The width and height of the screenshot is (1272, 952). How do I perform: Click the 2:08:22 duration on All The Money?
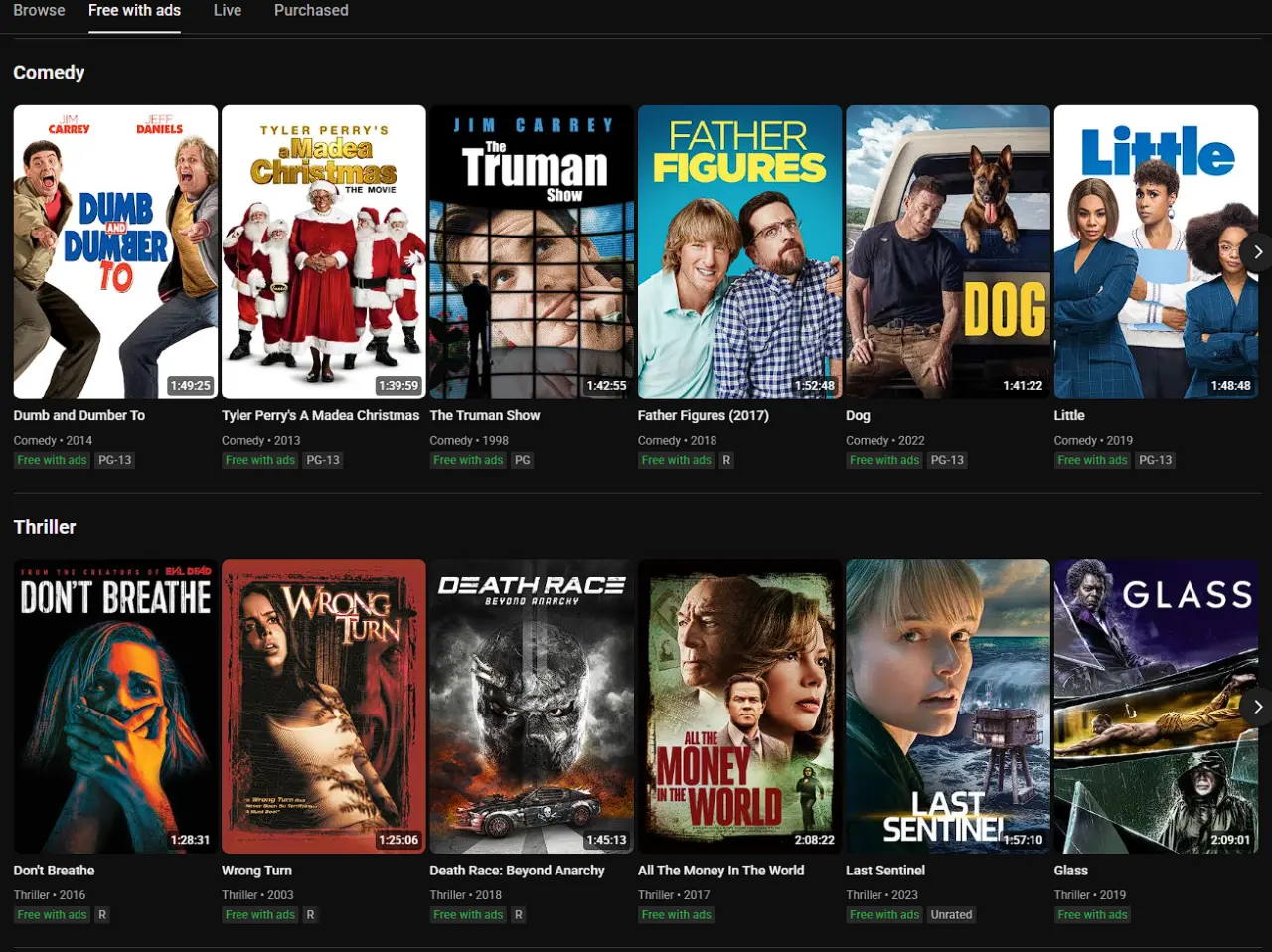pyautogui.click(x=815, y=840)
